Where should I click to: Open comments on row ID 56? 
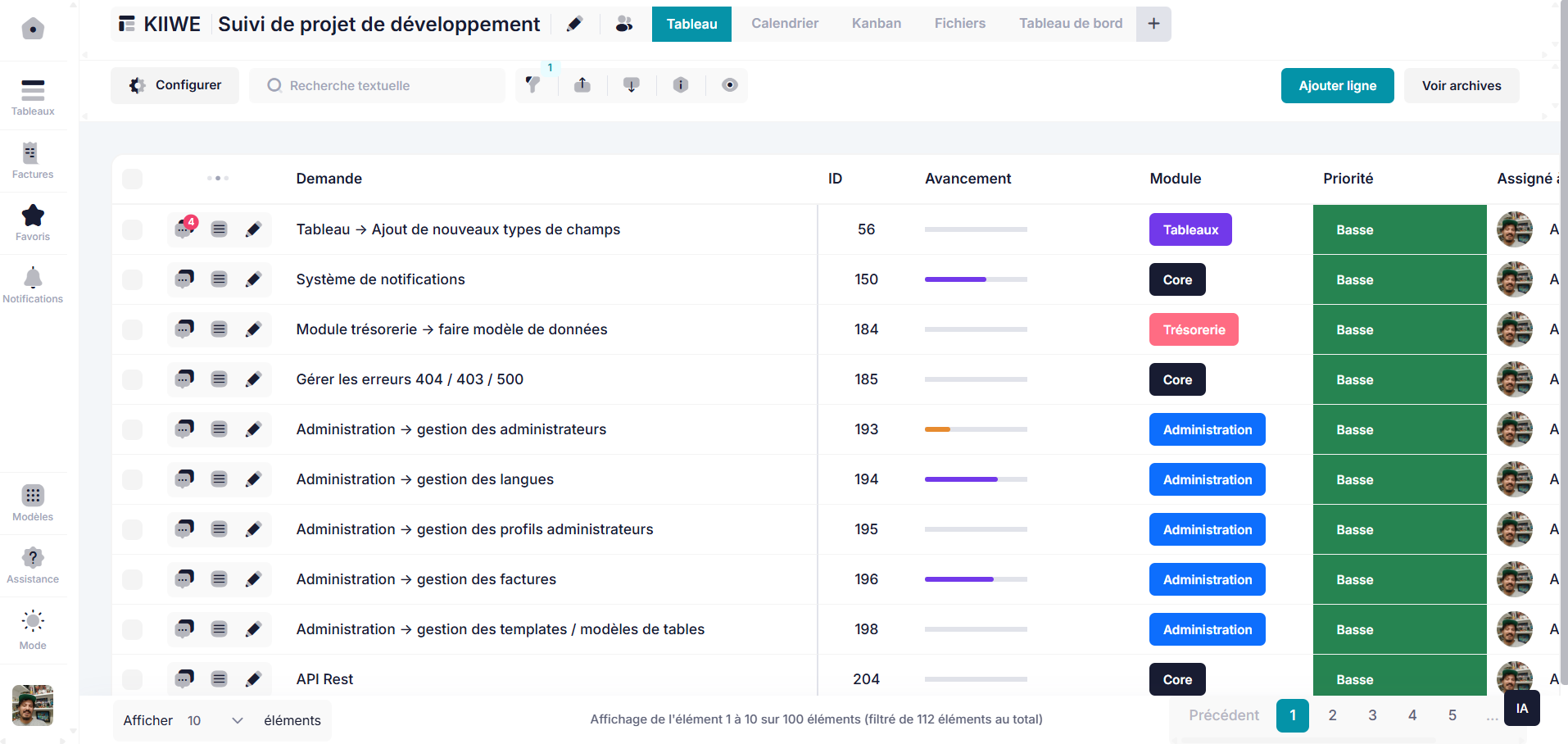point(184,229)
